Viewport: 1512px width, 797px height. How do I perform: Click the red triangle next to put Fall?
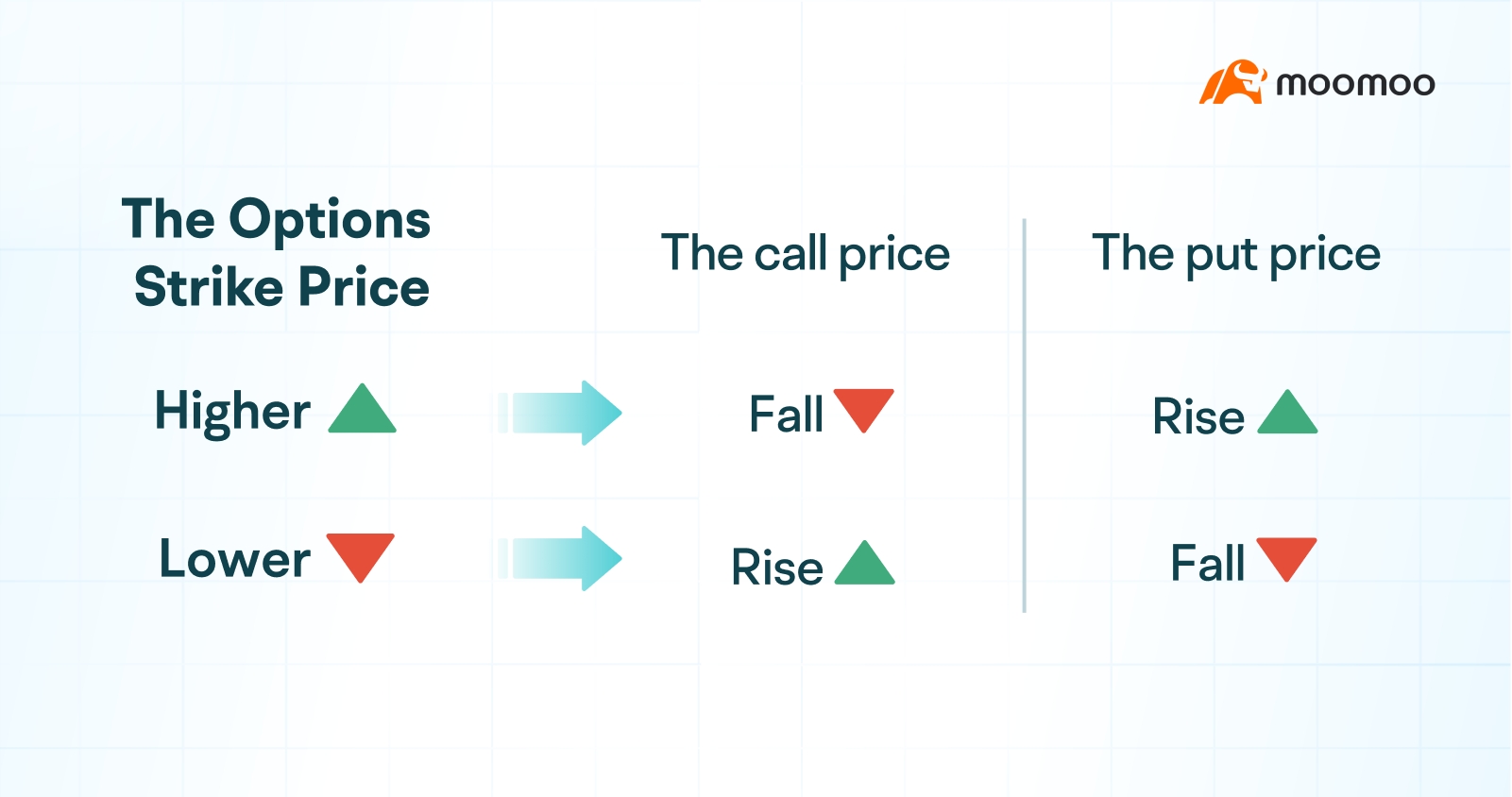1286,560
